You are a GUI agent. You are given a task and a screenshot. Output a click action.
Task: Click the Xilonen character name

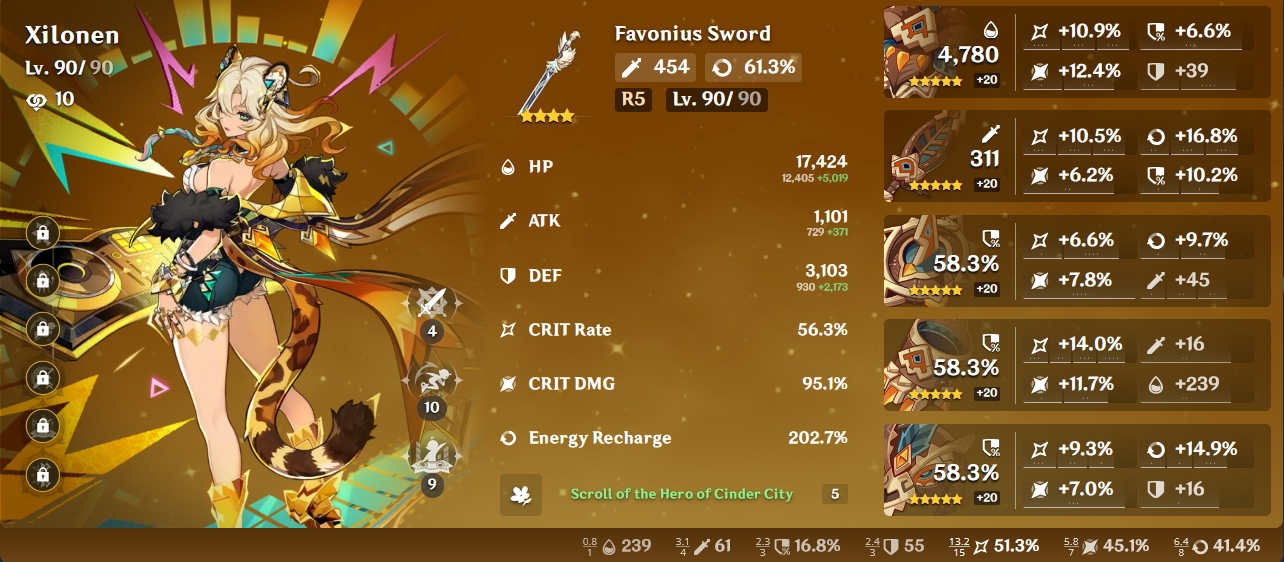[x=72, y=35]
